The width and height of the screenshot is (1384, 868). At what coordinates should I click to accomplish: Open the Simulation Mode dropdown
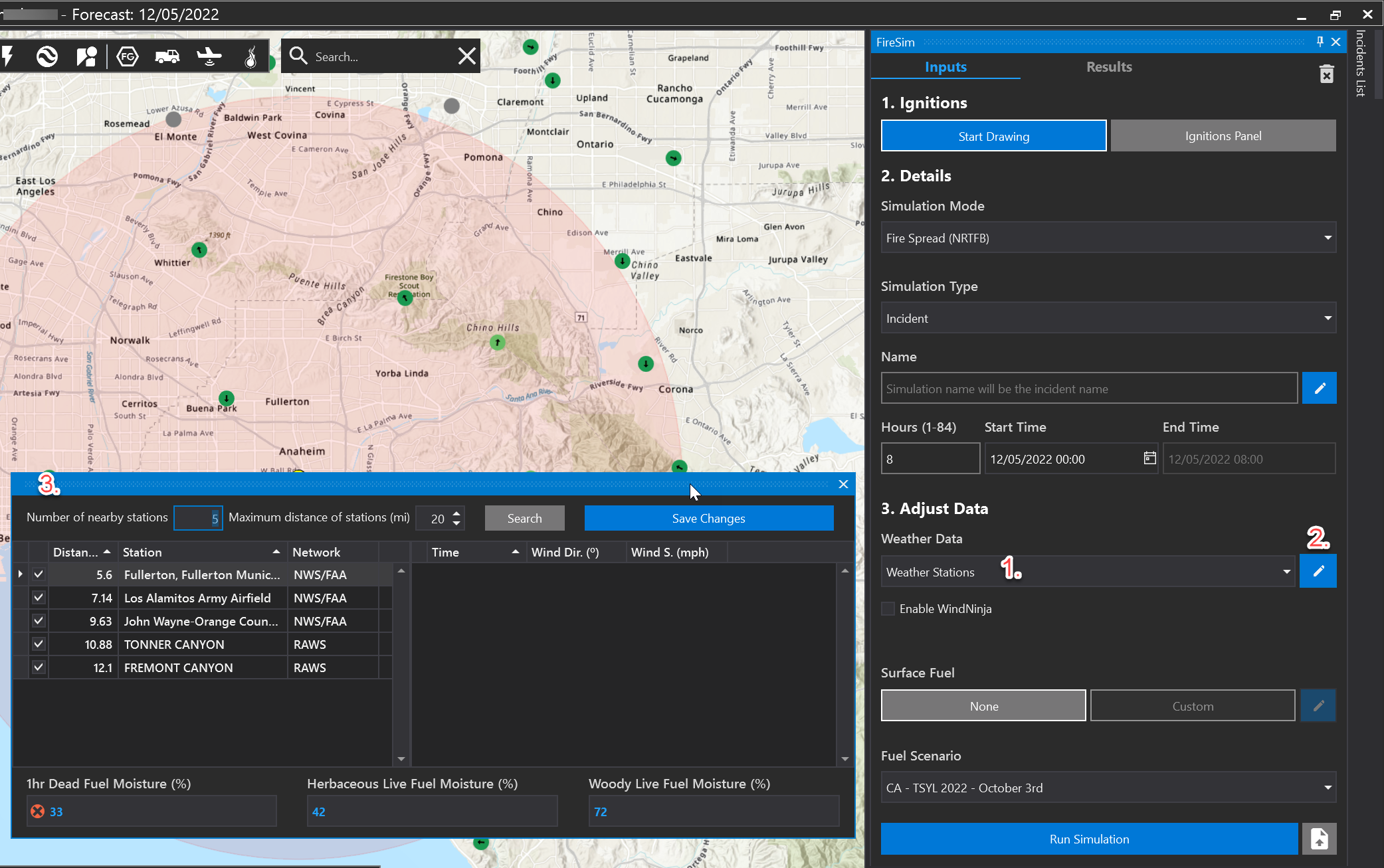tap(1108, 238)
